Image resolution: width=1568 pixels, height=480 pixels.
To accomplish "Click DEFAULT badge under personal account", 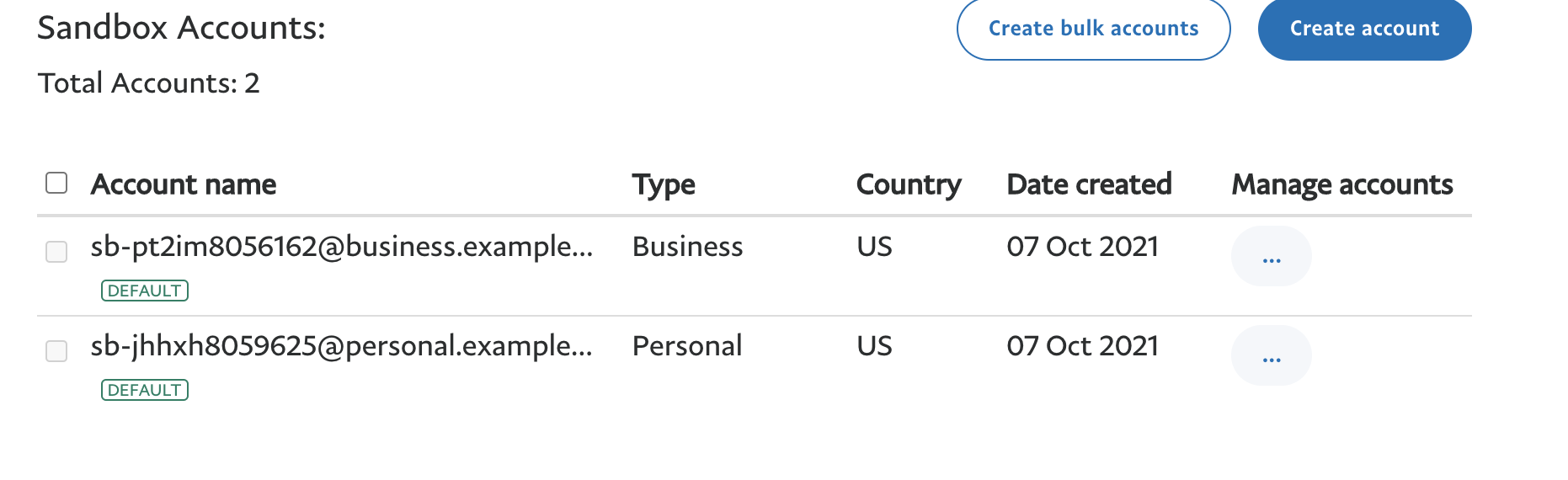I will [145, 390].
